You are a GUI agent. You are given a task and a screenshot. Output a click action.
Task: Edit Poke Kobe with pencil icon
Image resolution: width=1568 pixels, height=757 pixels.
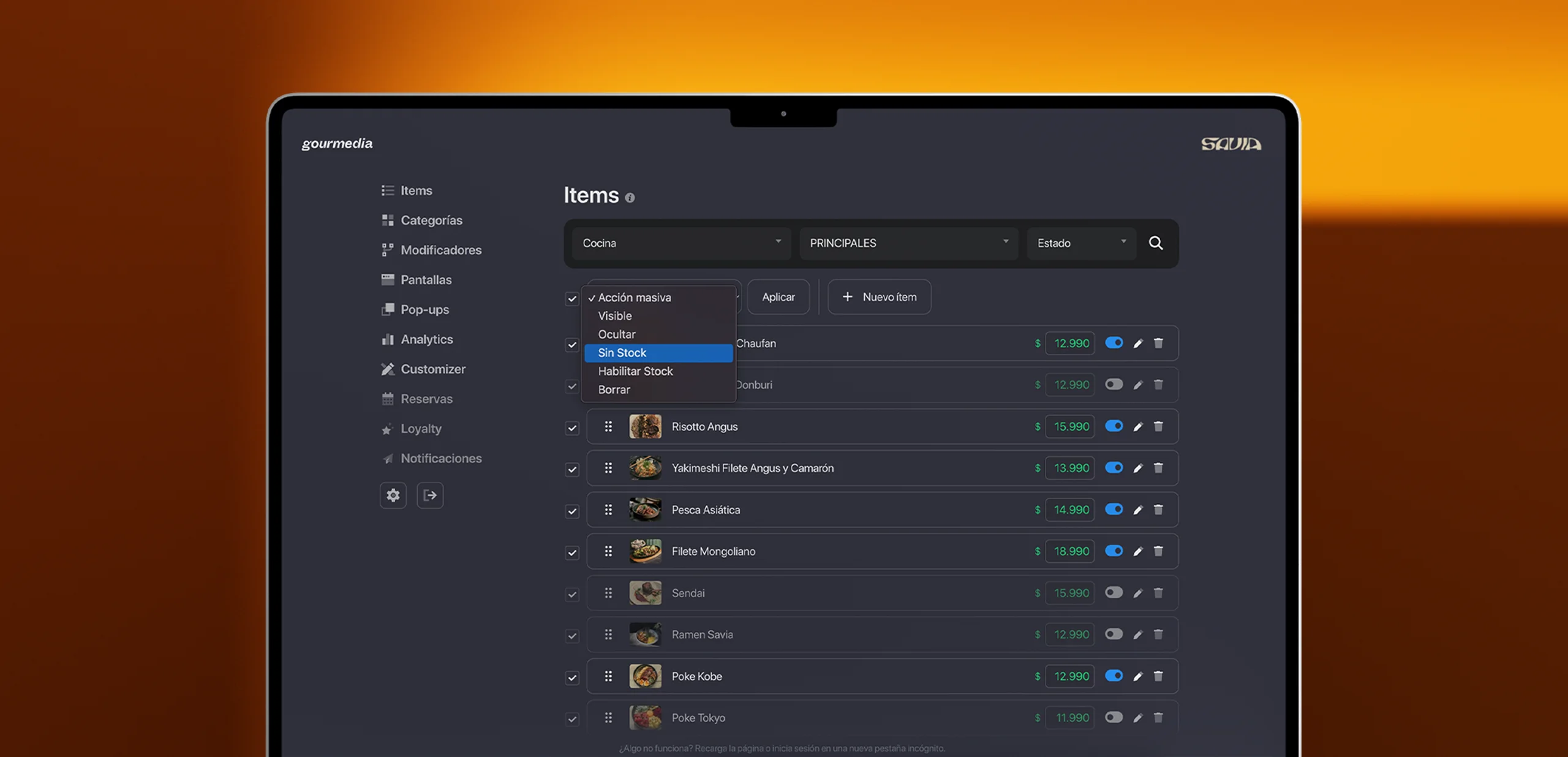point(1137,677)
